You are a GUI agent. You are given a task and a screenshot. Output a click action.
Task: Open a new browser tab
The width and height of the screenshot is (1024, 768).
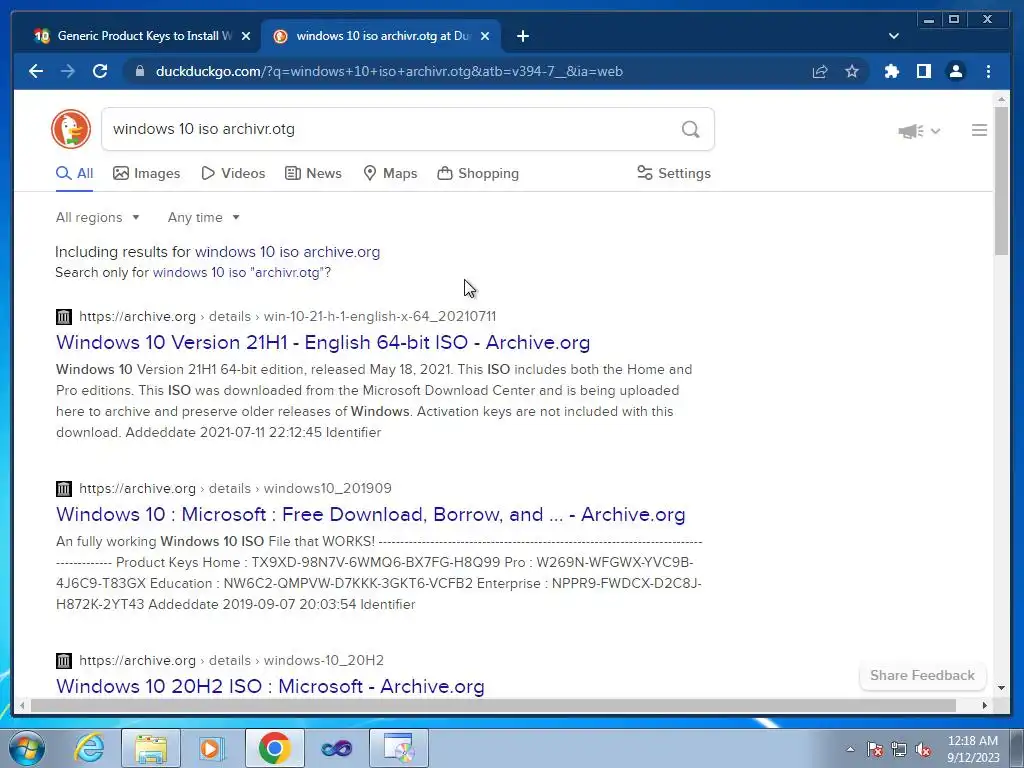pyautogui.click(x=522, y=36)
